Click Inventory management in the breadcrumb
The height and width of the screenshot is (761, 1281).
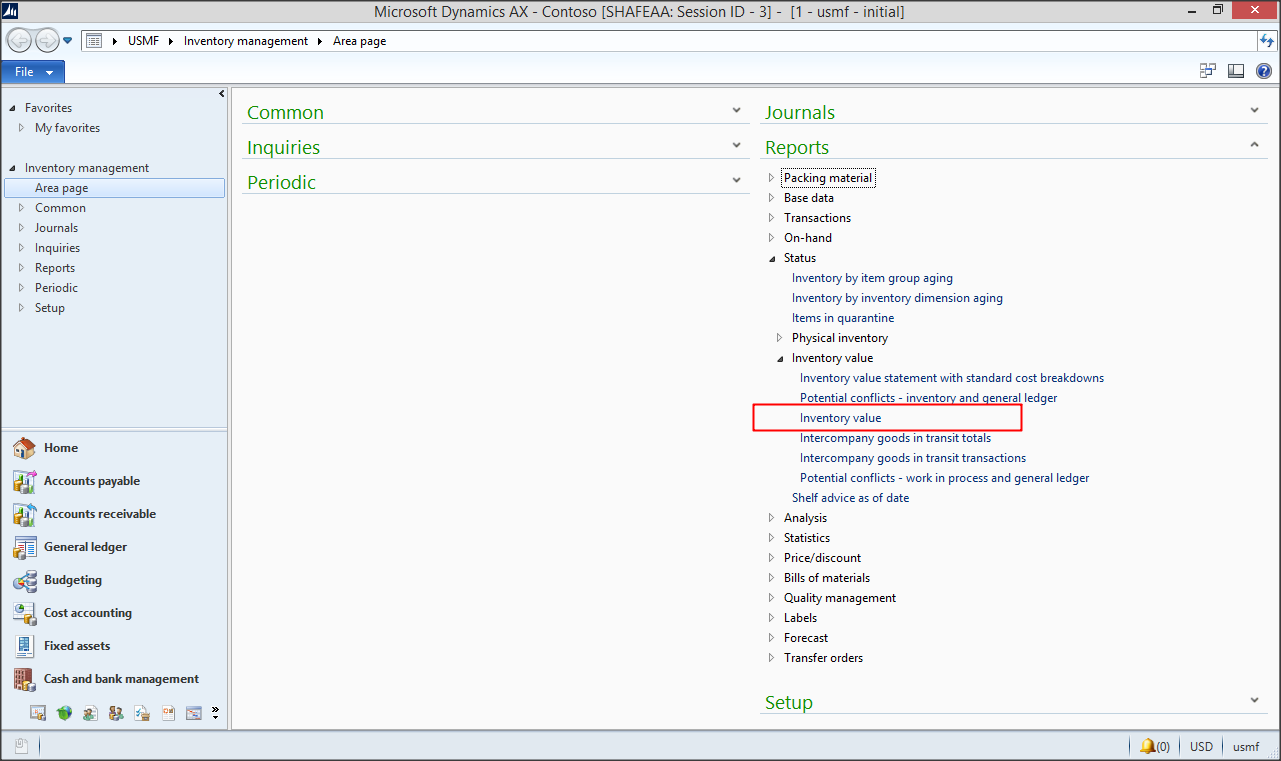pos(246,41)
